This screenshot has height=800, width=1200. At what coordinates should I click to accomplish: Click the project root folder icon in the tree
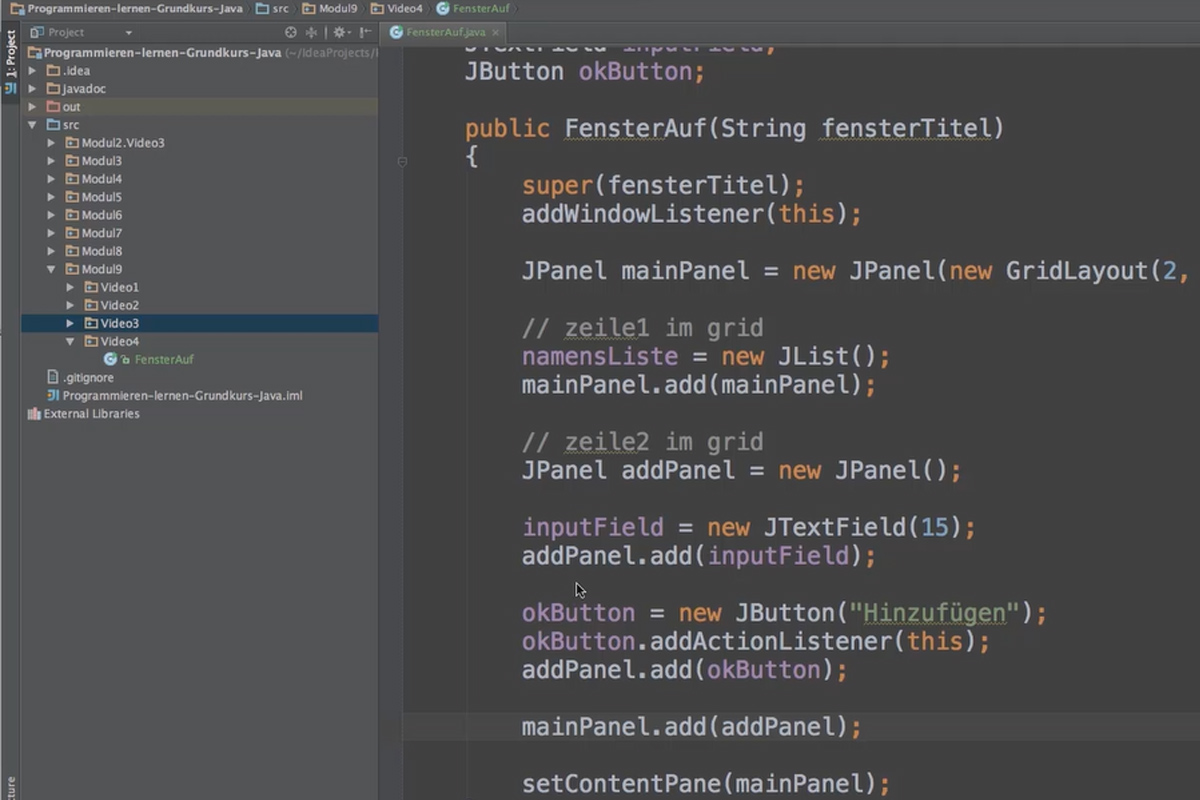pyautogui.click(x=35, y=53)
